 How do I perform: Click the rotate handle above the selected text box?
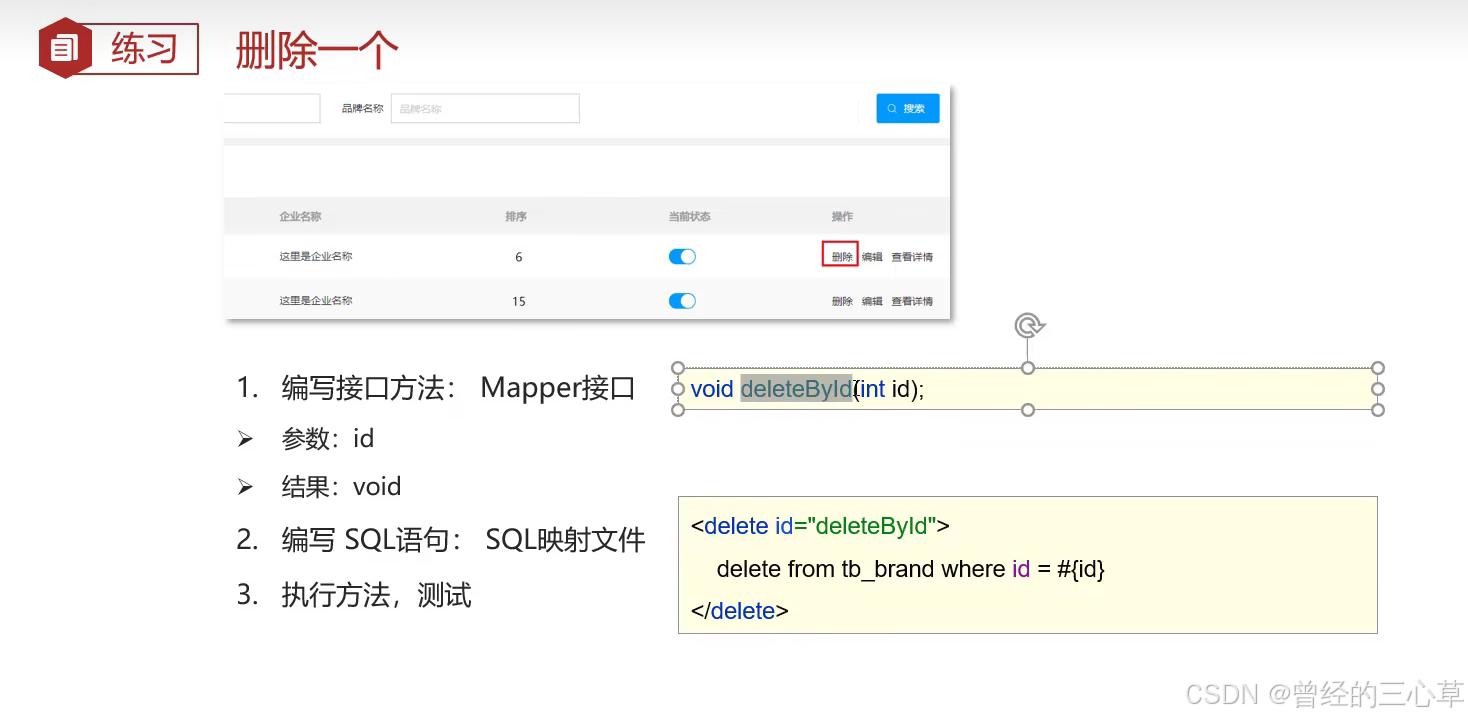[x=1029, y=325]
